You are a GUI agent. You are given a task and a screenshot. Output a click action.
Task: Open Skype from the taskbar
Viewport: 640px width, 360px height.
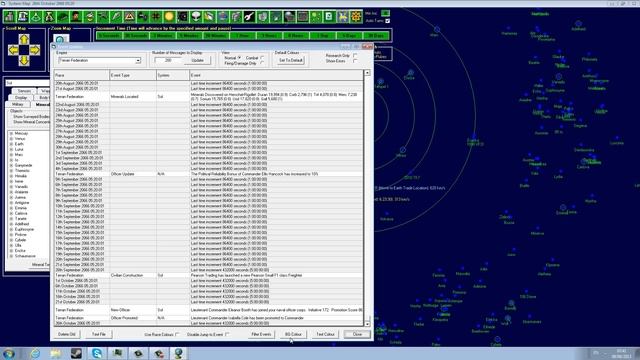tap(97, 353)
